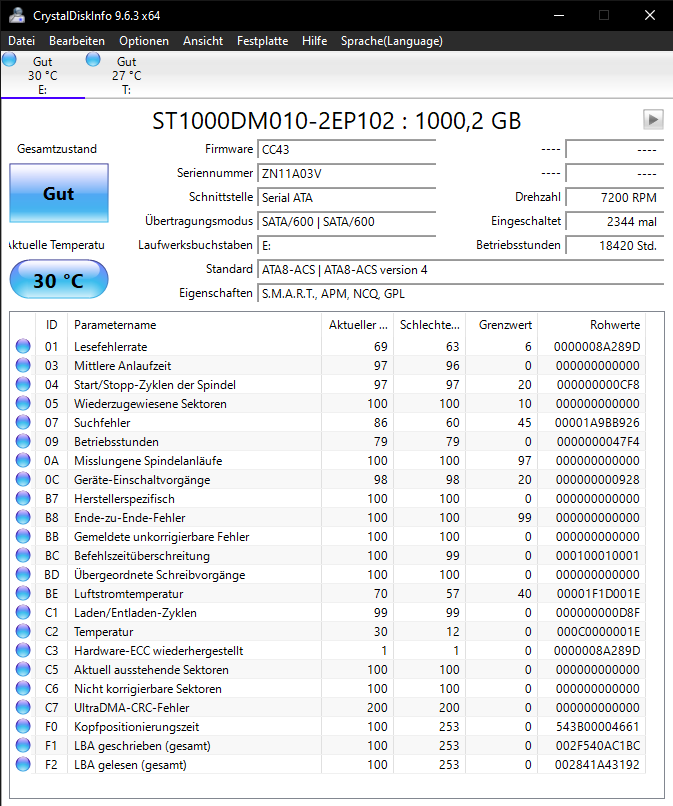This screenshot has height=806, width=673.
Task: Click the Firmware field CC43
Action: pyautogui.click(x=347, y=150)
